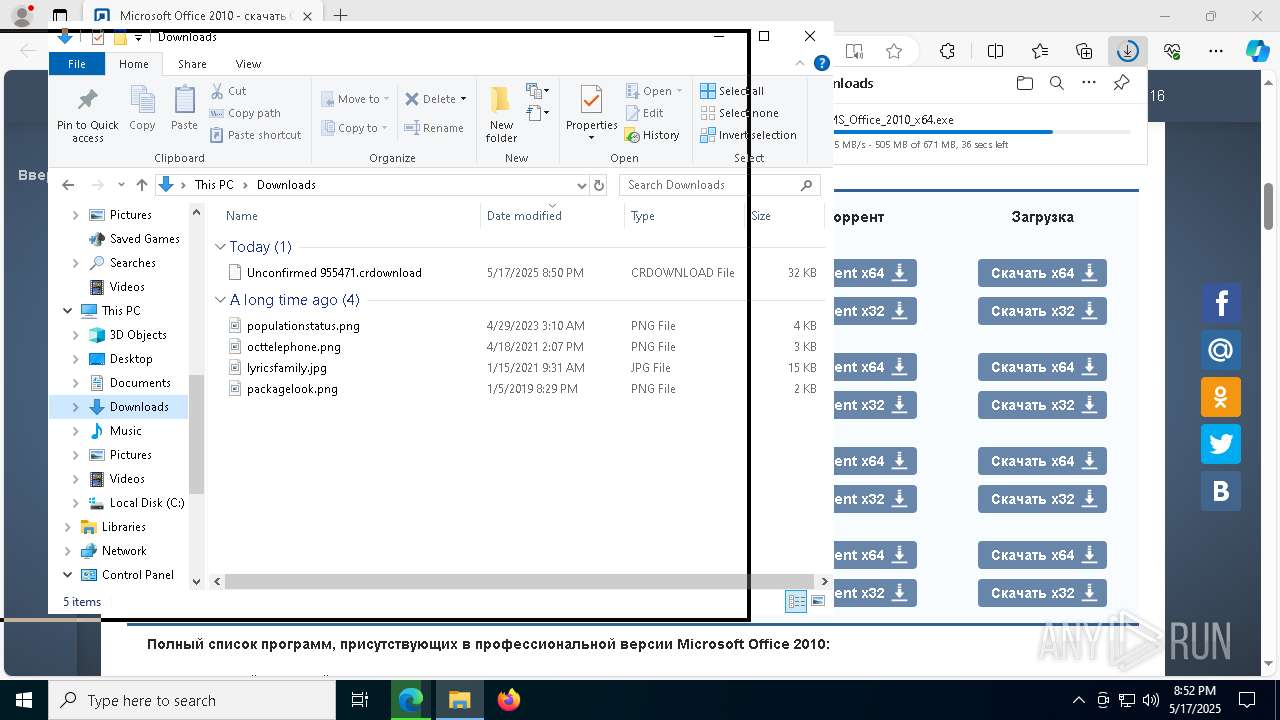Viewport: 1280px width, 720px height.
Task: Switch to large icons view button
Action: click(818, 601)
